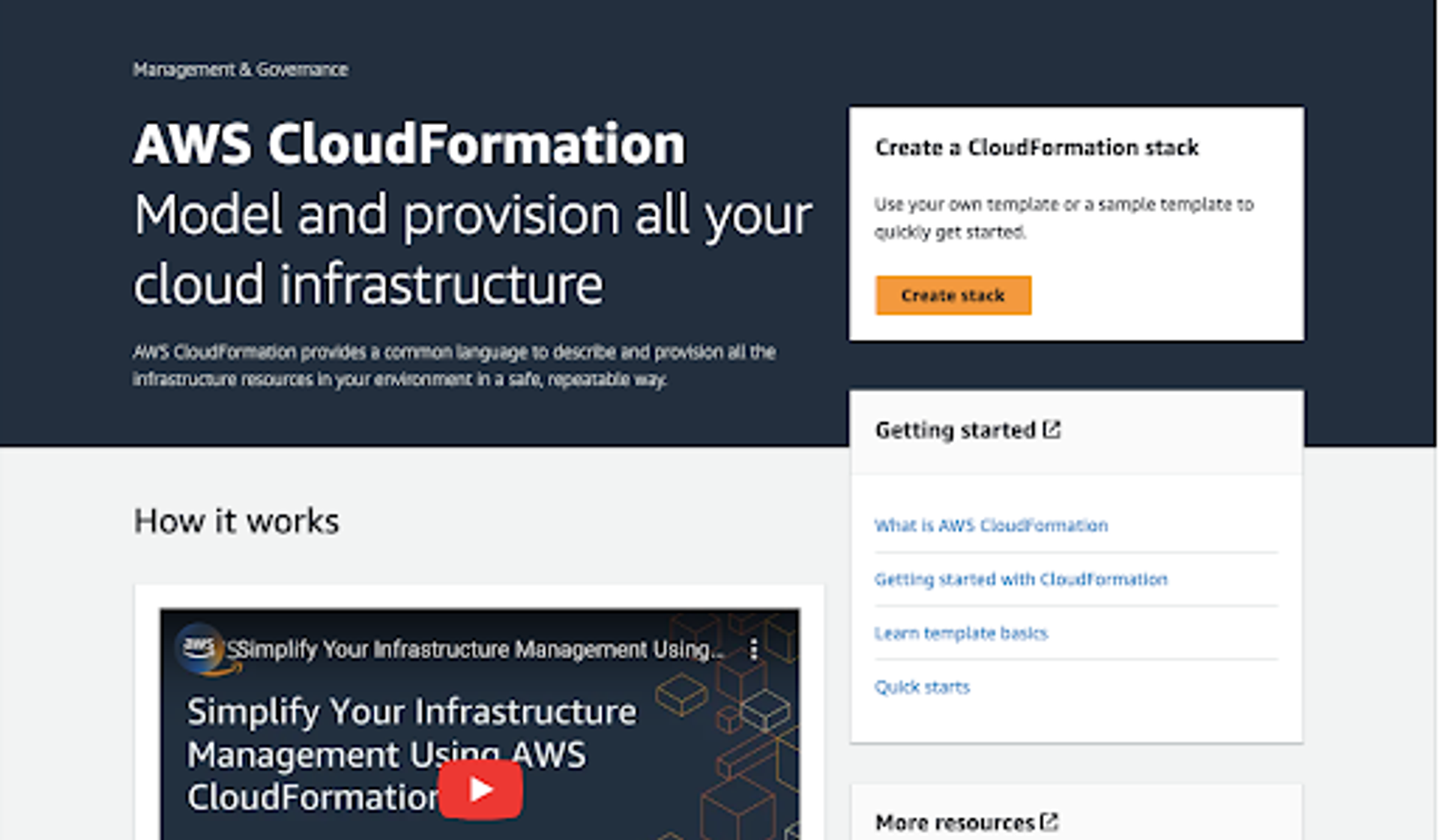Click the More resources panel heading
1439x840 pixels.
954,823
